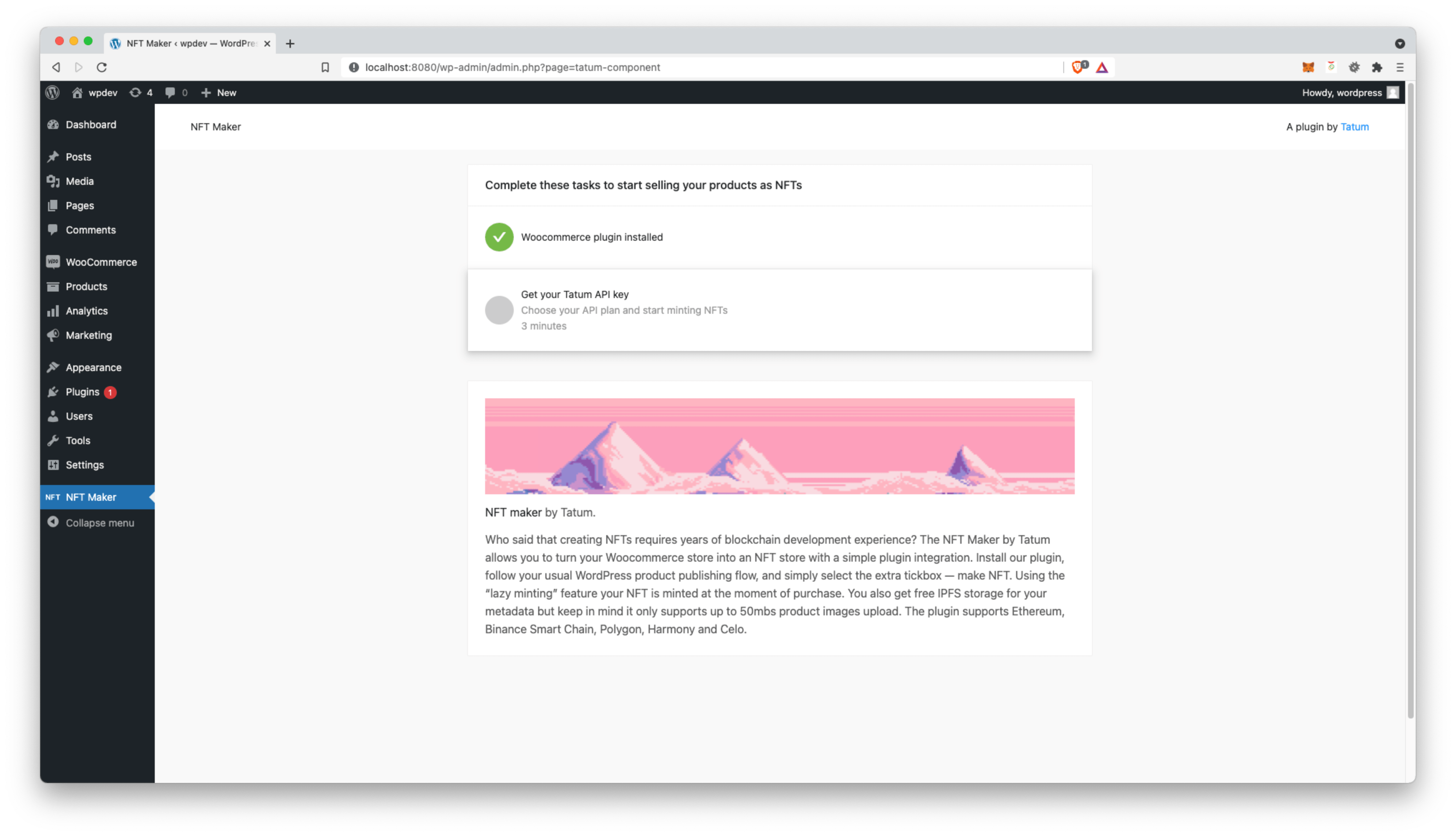Click the Comments icon in admin bar
The height and width of the screenshot is (836, 1456).
(171, 92)
